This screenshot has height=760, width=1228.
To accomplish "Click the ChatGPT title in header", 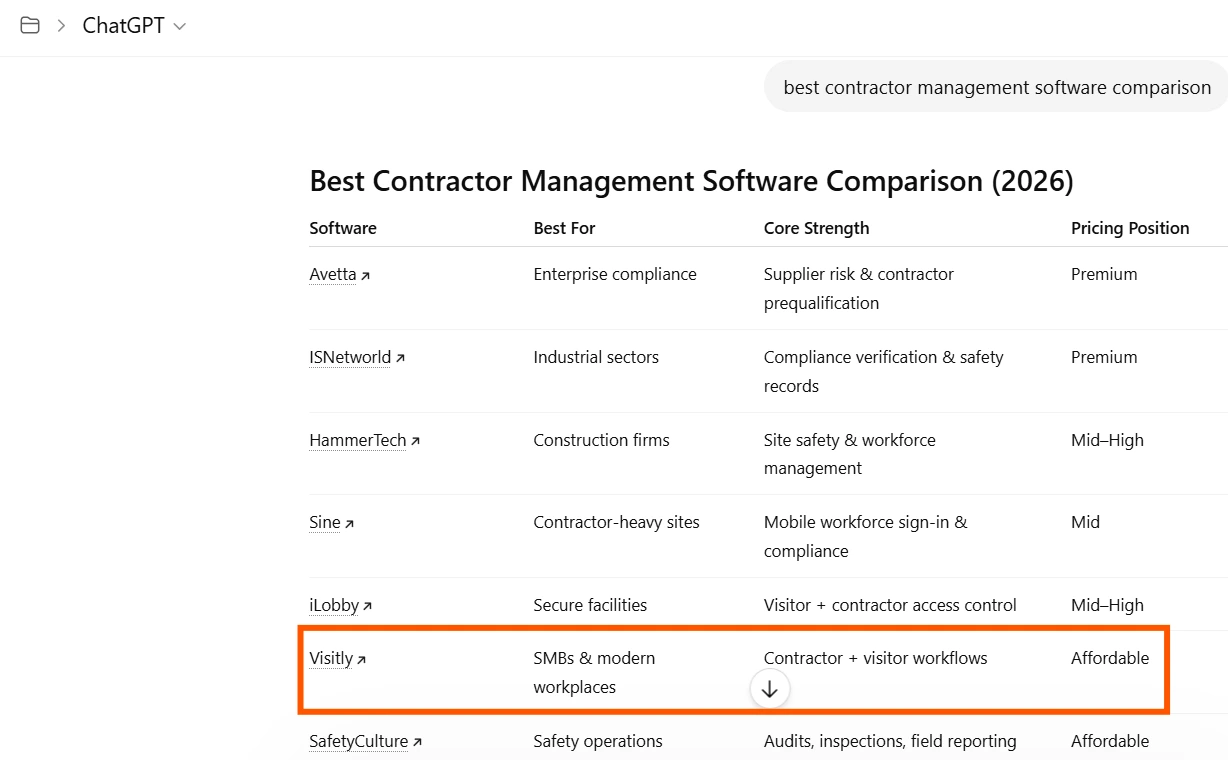I will pyautogui.click(x=123, y=26).
